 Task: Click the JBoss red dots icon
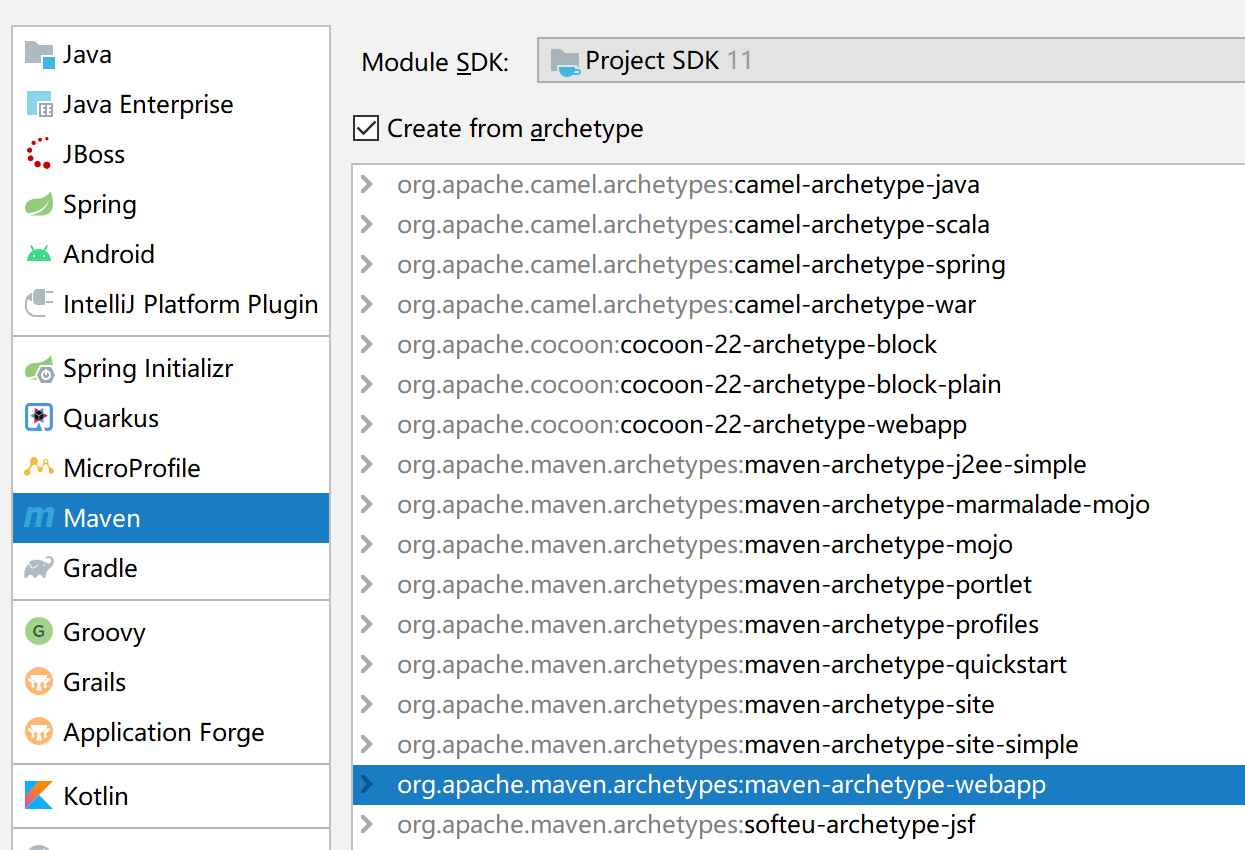coord(39,154)
